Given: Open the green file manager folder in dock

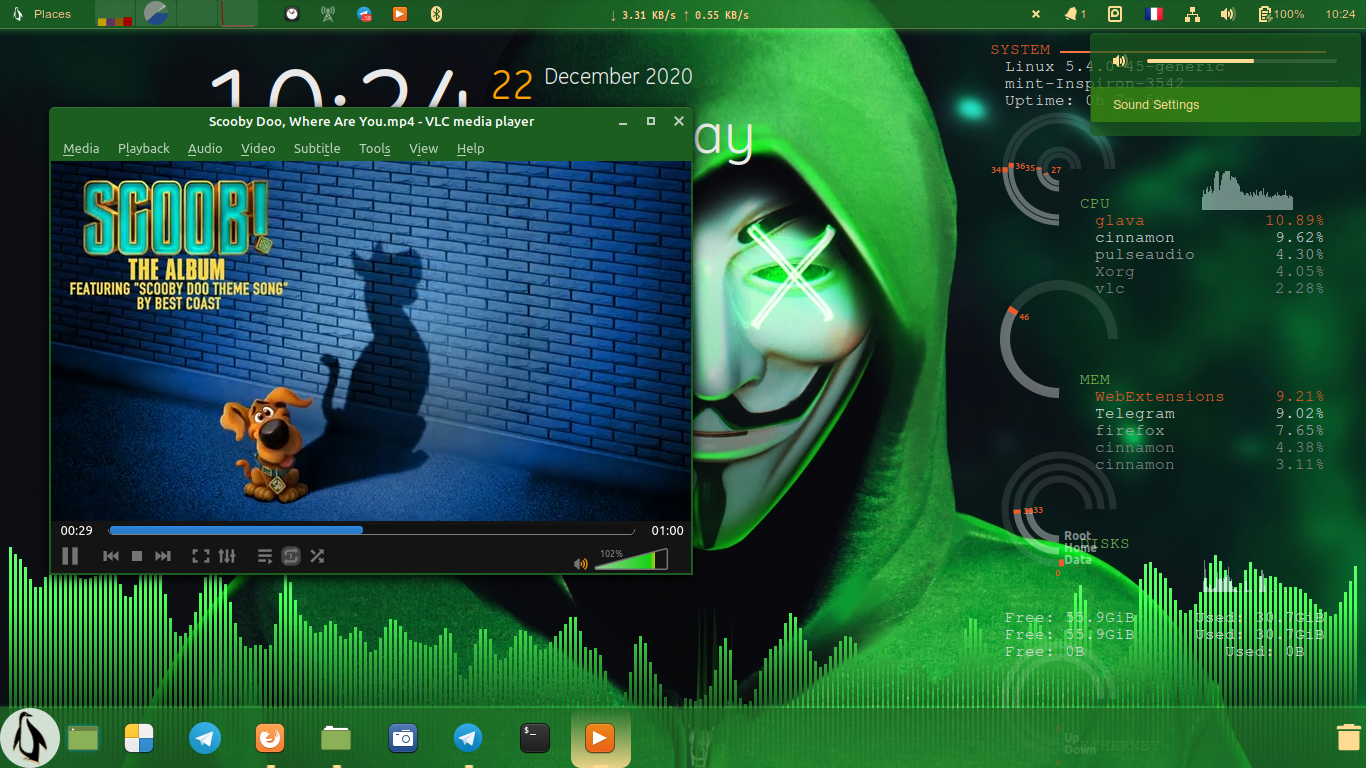Looking at the screenshot, I should tap(336, 738).
